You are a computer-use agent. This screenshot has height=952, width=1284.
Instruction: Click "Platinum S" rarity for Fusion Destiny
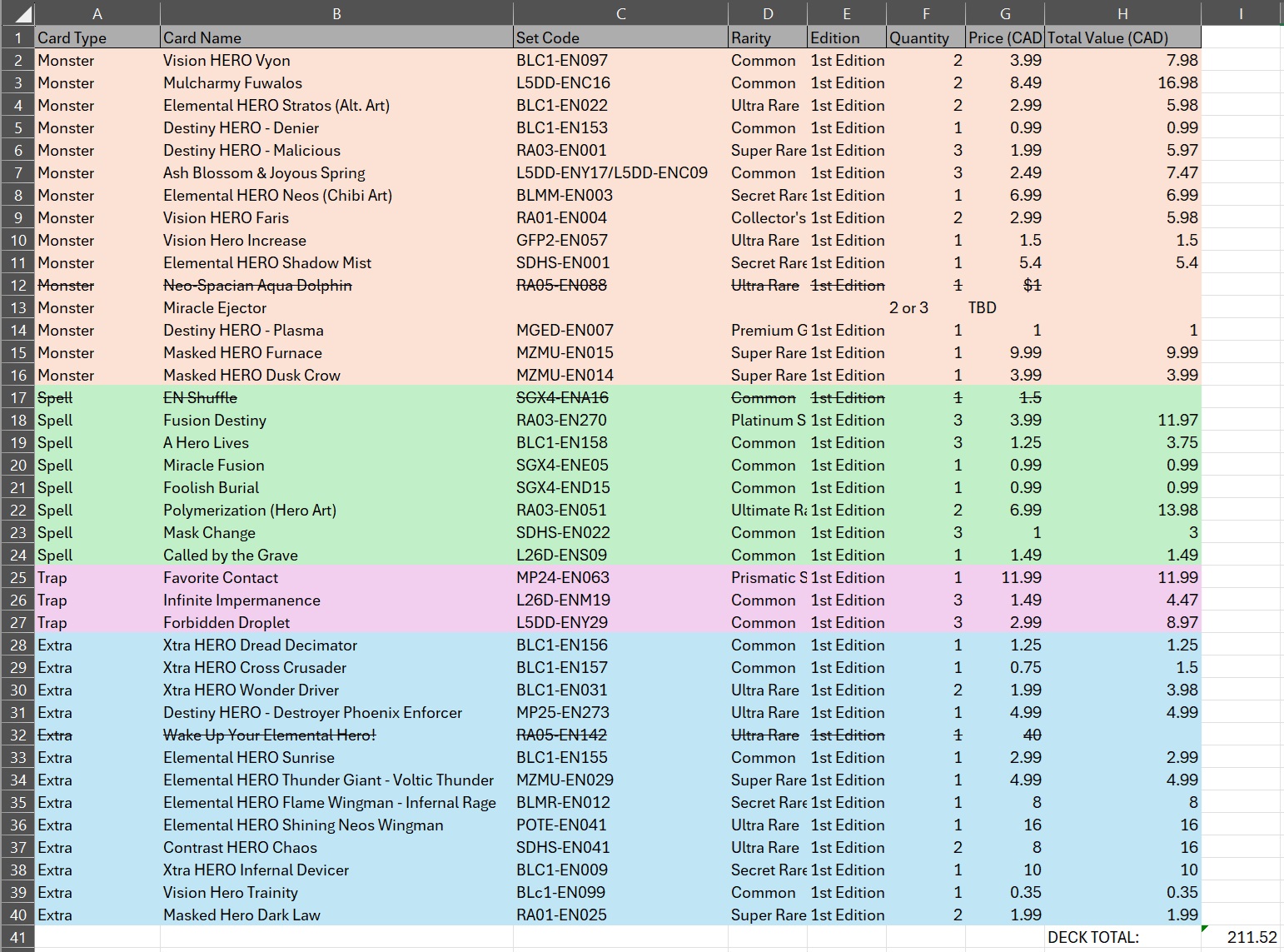click(768, 420)
